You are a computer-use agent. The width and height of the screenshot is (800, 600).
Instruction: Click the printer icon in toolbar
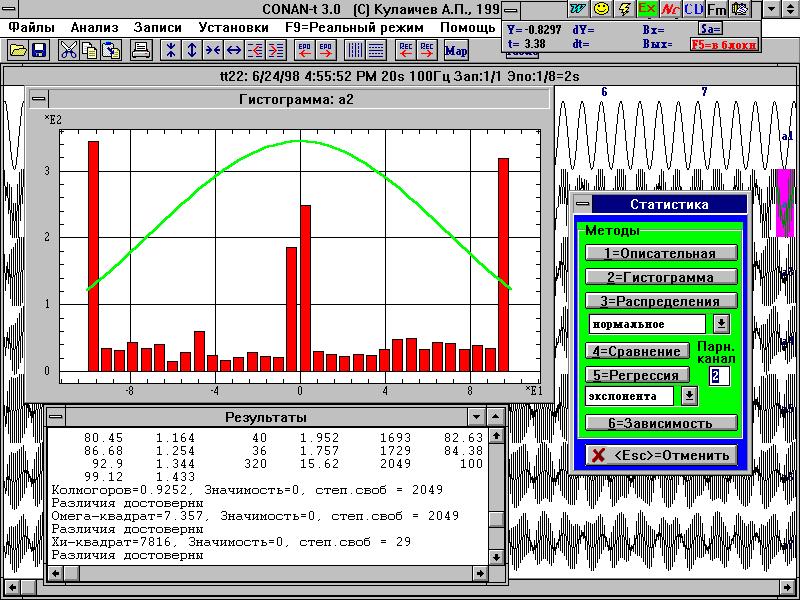click(141, 49)
